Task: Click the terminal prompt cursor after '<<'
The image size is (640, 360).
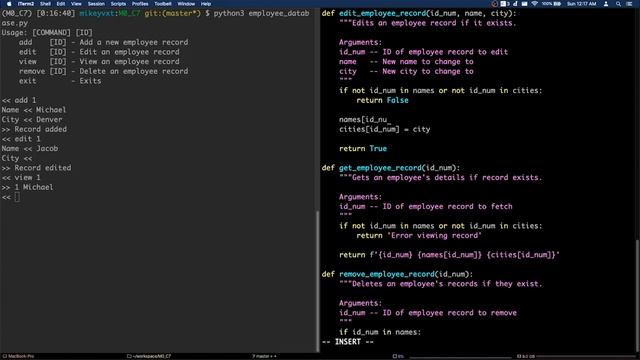Action: click(17, 197)
